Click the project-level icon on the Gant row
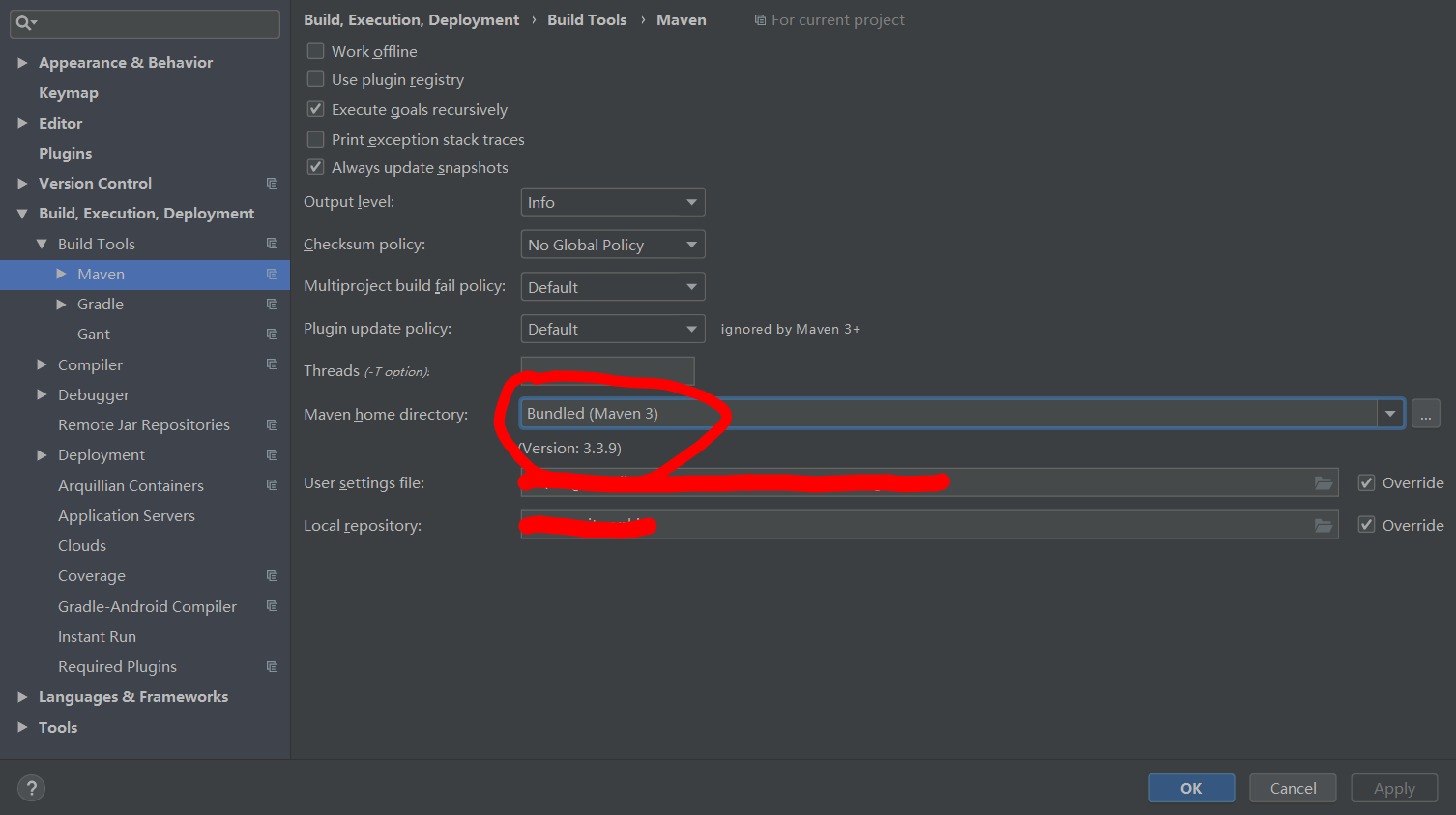The height and width of the screenshot is (815, 1456). pos(272,335)
